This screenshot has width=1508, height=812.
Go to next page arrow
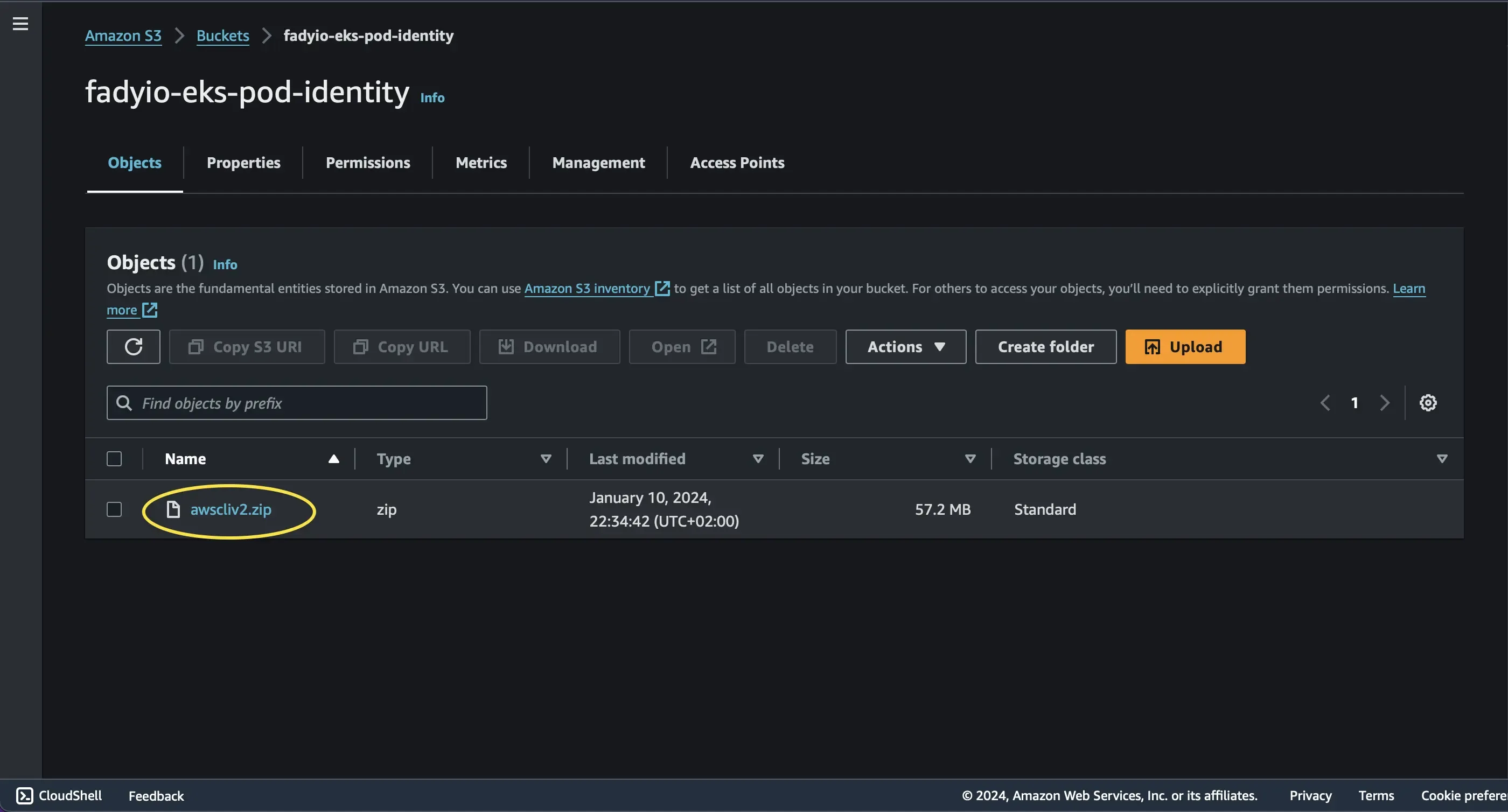1385,403
